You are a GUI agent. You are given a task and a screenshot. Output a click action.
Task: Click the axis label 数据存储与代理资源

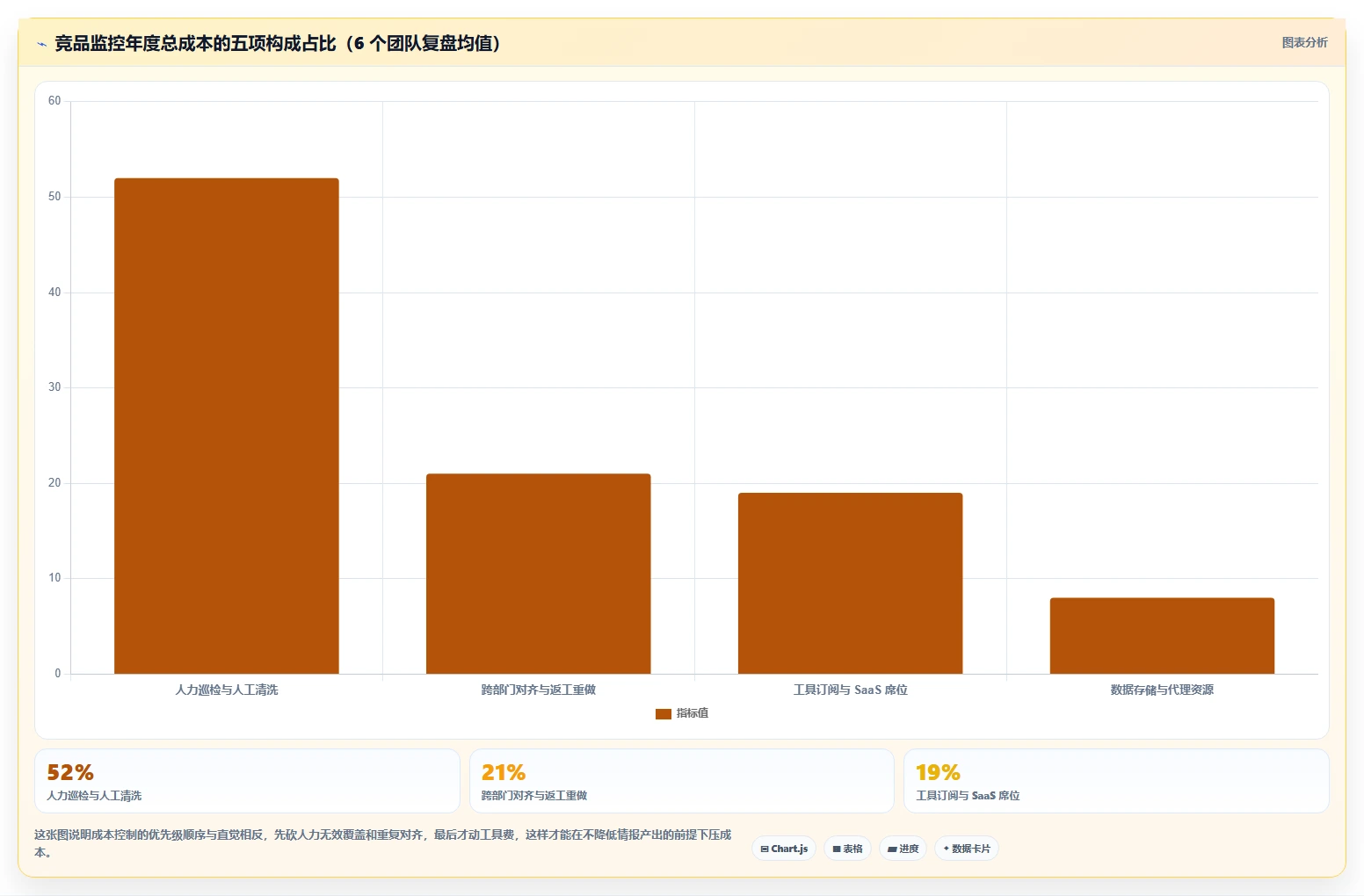(1162, 690)
